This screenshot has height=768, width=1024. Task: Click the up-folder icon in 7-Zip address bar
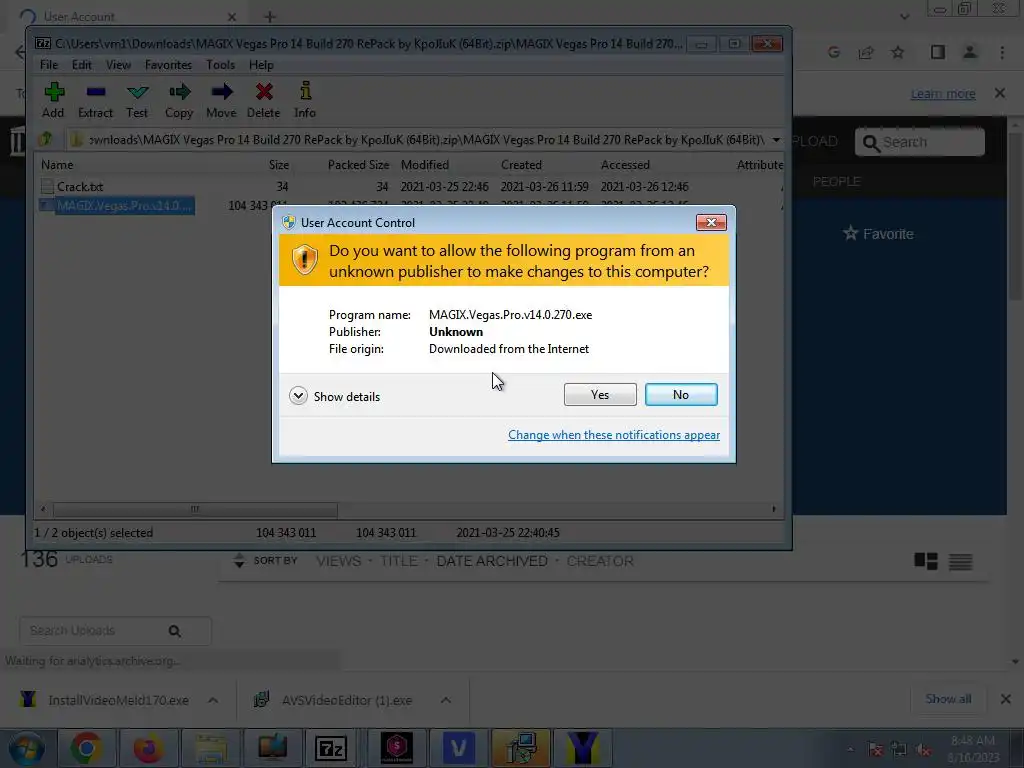pyautogui.click(x=46, y=139)
